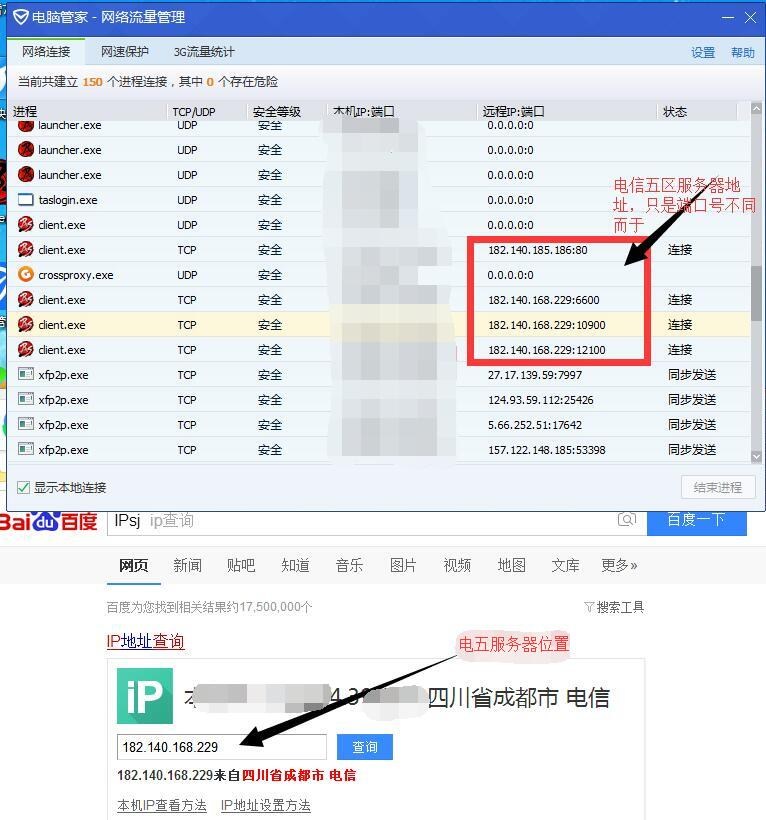The image size is (766, 820).
Task: Select the Baidu 新闻 tab
Action: click(187, 565)
